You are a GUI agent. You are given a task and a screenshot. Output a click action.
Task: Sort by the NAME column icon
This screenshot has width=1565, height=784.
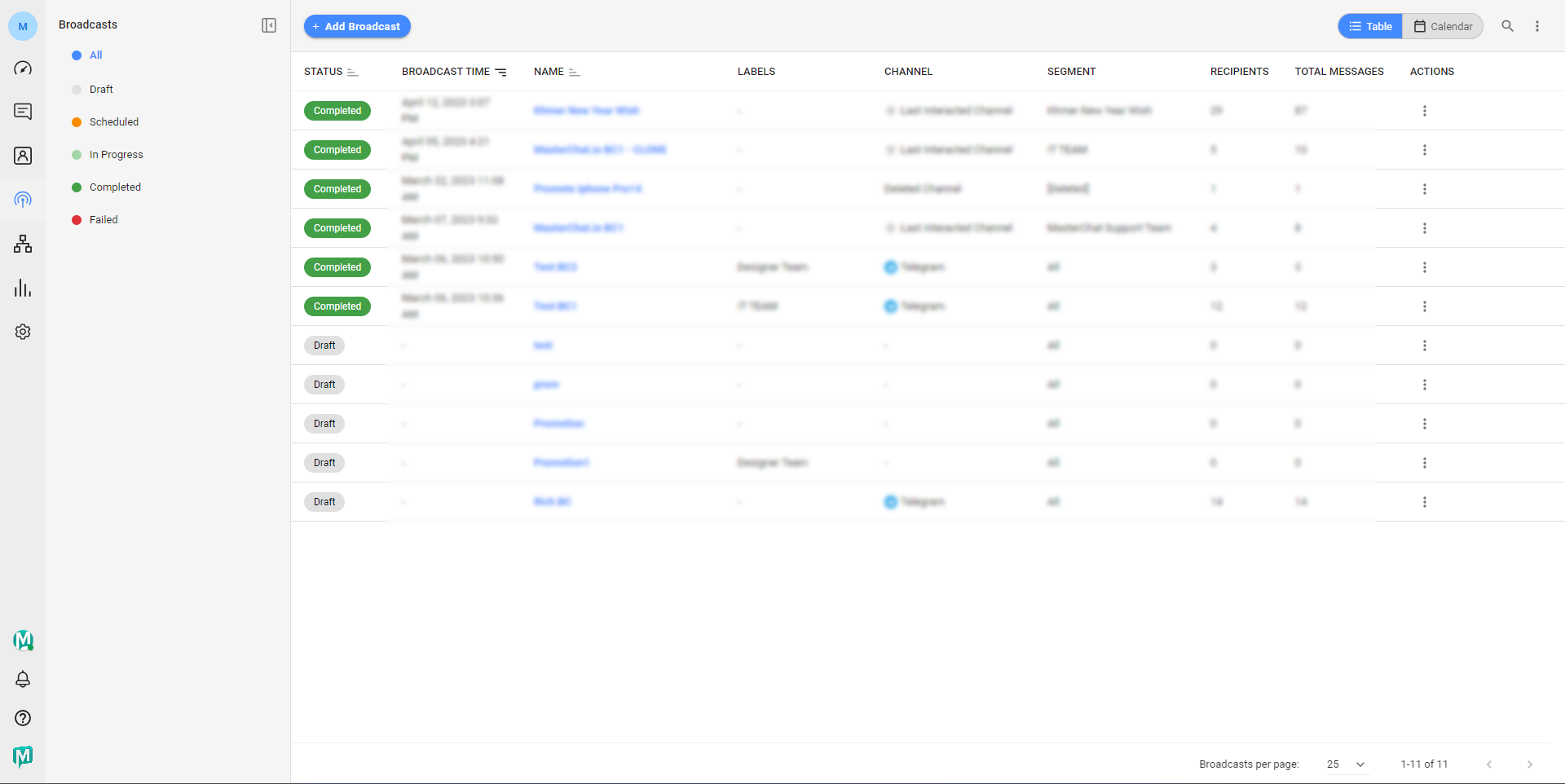574,73
